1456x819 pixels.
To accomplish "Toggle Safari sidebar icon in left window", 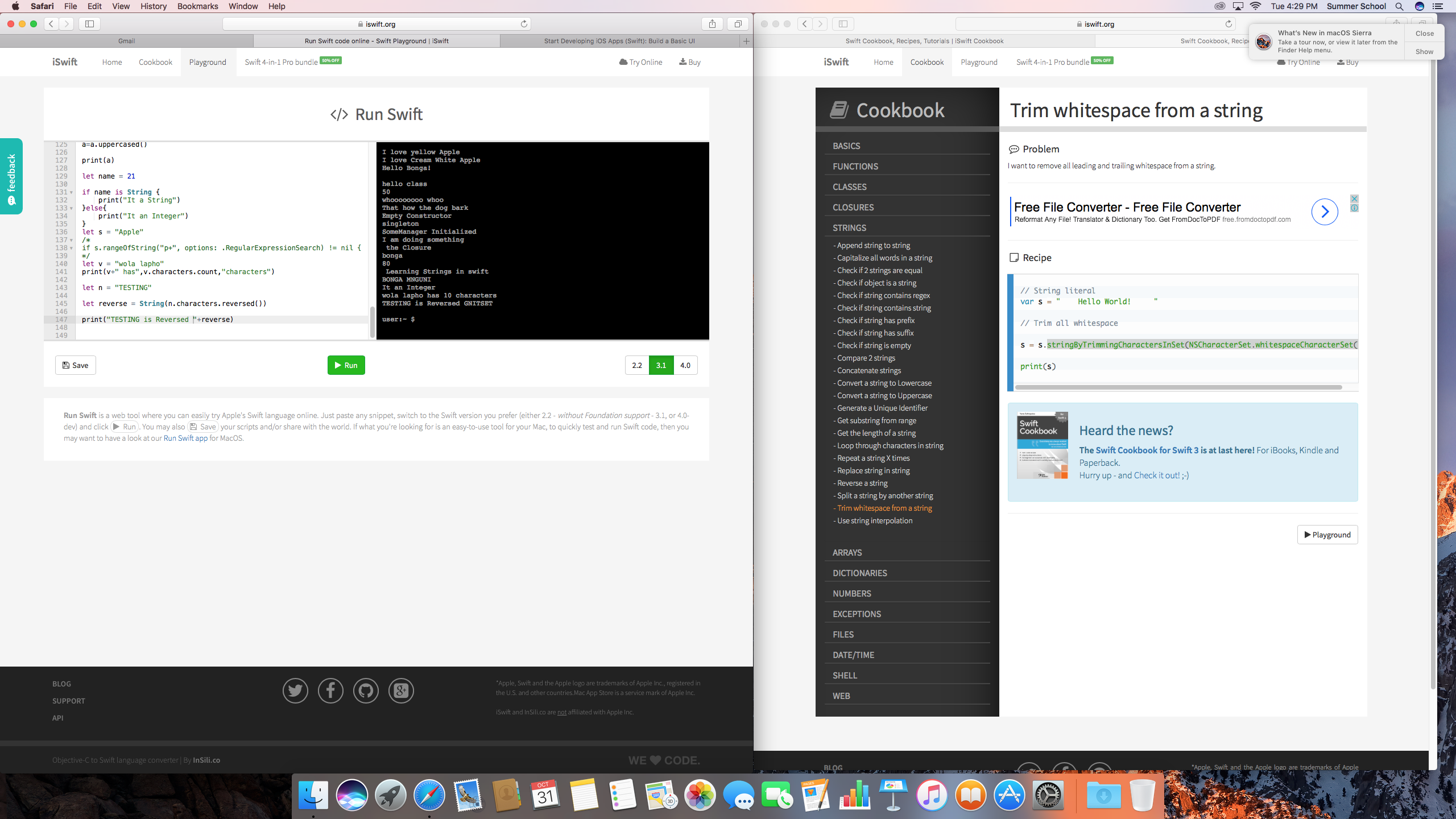I will 89,24.
